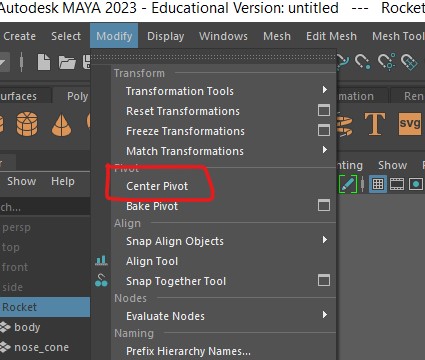This screenshot has height=360, width=425.
Task: Click the plain magnet snap icon
Action: 362,62
